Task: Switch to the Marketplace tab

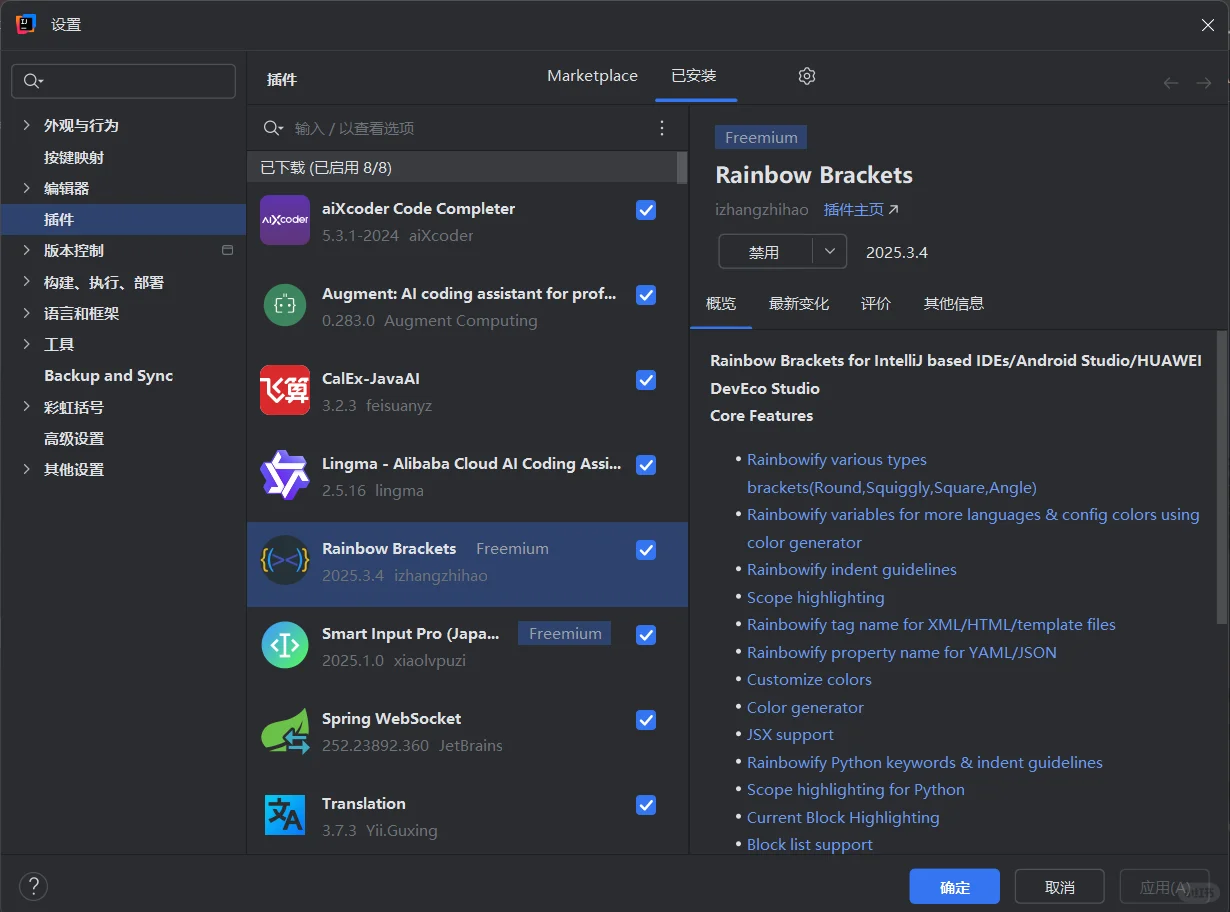Action: [592, 76]
